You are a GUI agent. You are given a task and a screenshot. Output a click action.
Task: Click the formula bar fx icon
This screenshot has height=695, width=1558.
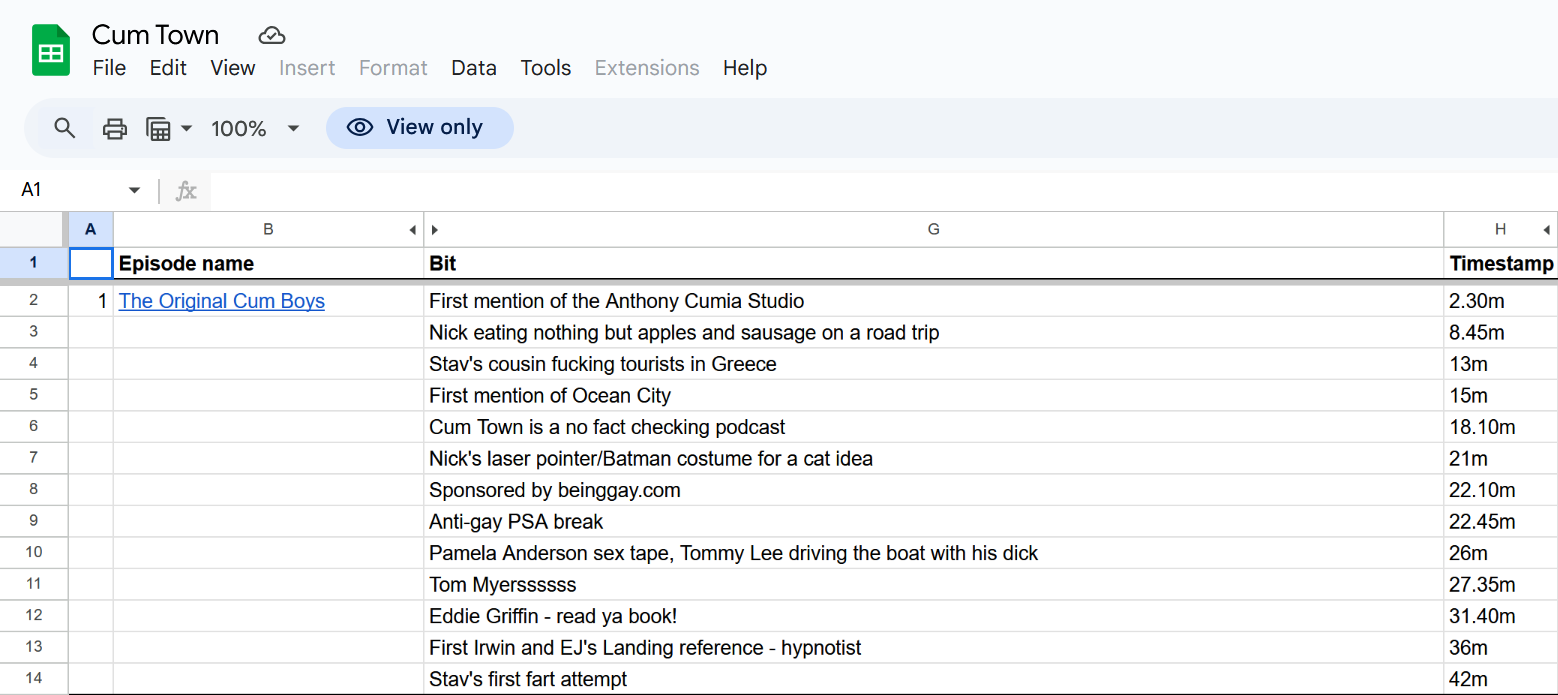[186, 190]
